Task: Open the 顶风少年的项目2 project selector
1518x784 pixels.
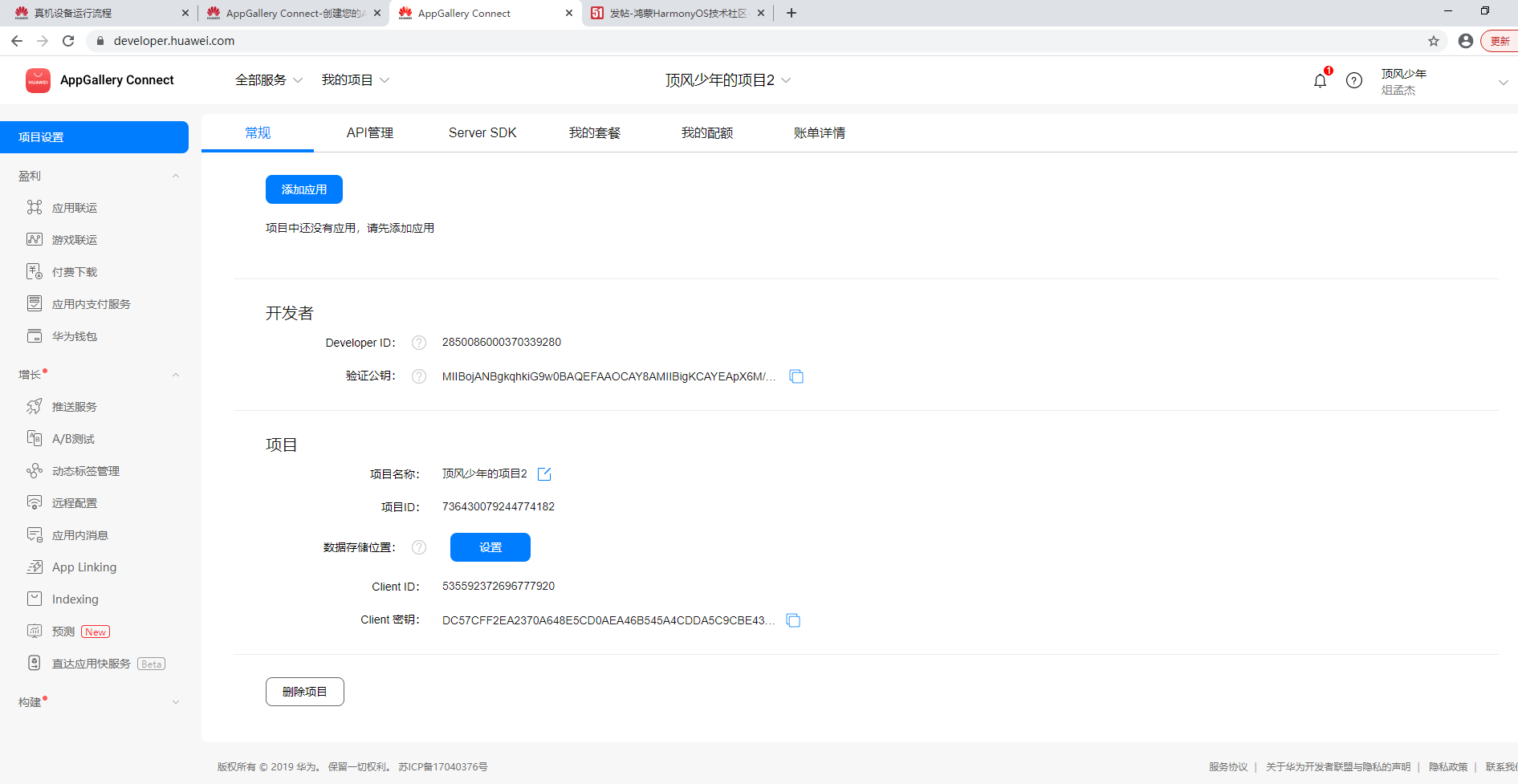Action: (728, 80)
